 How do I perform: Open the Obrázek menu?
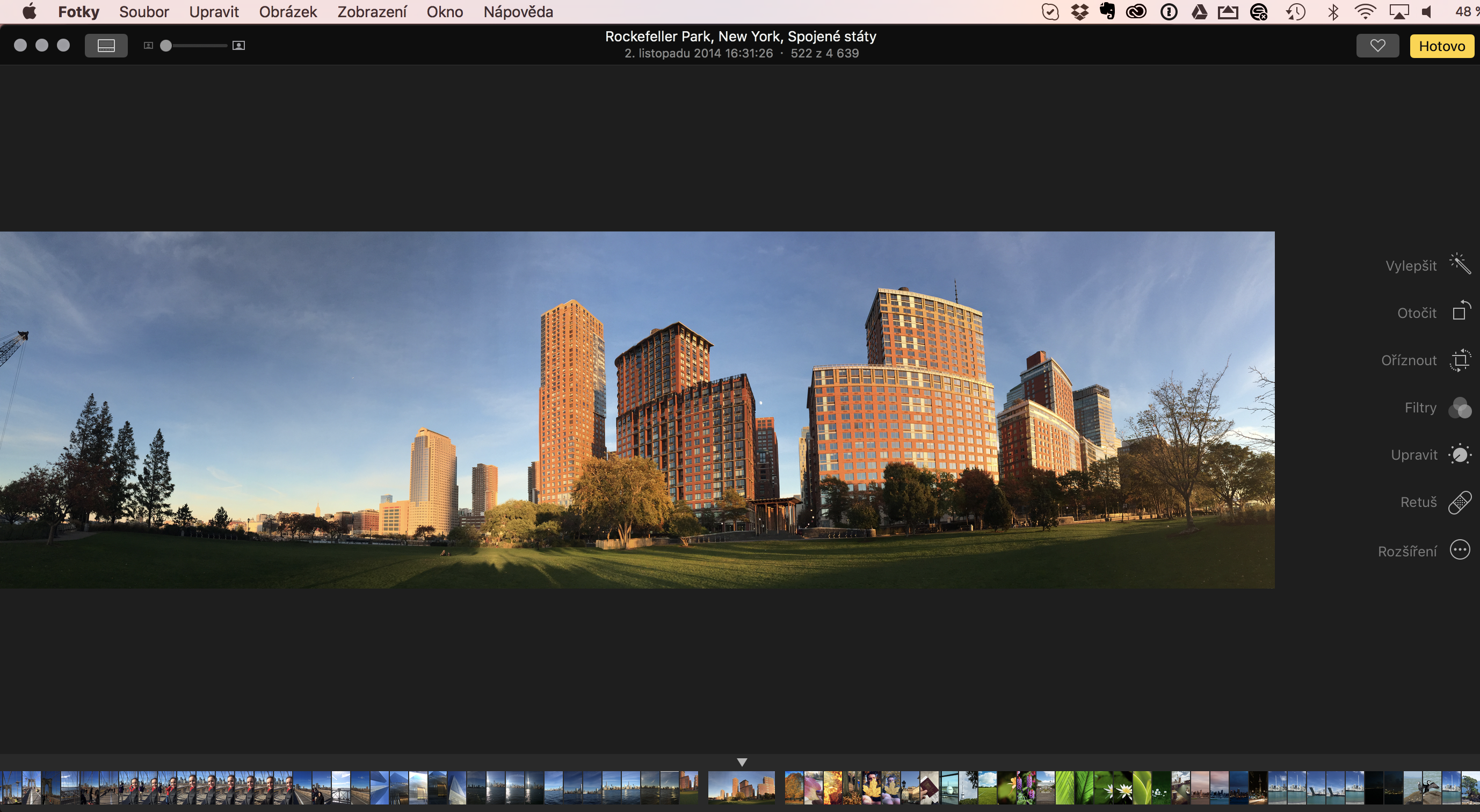(288, 11)
